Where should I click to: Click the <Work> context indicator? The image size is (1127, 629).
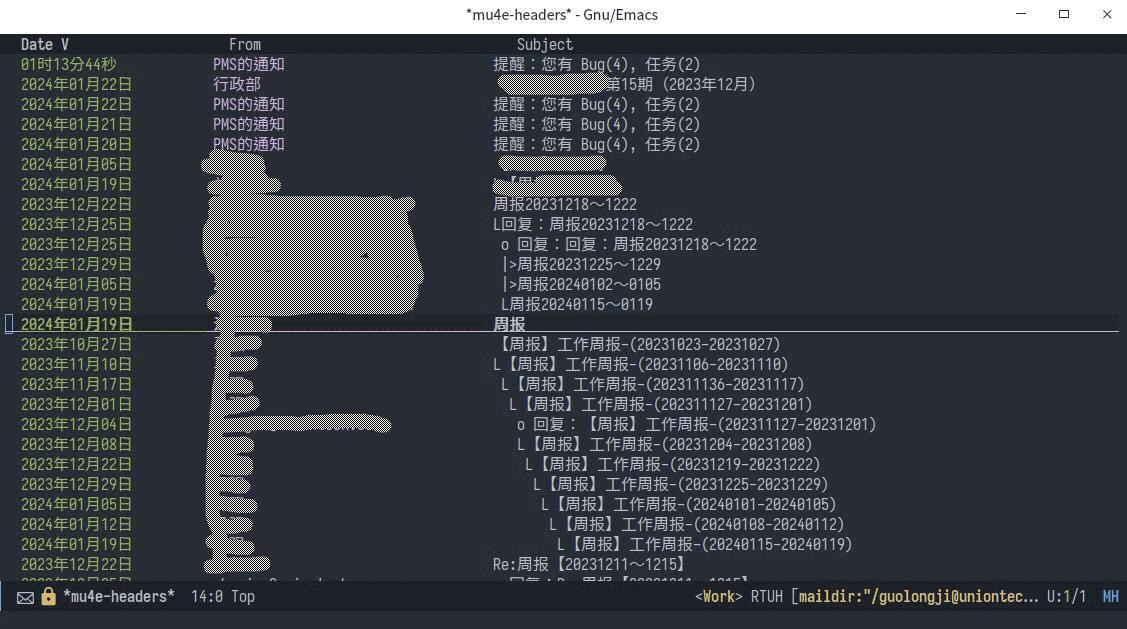tap(718, 597)
